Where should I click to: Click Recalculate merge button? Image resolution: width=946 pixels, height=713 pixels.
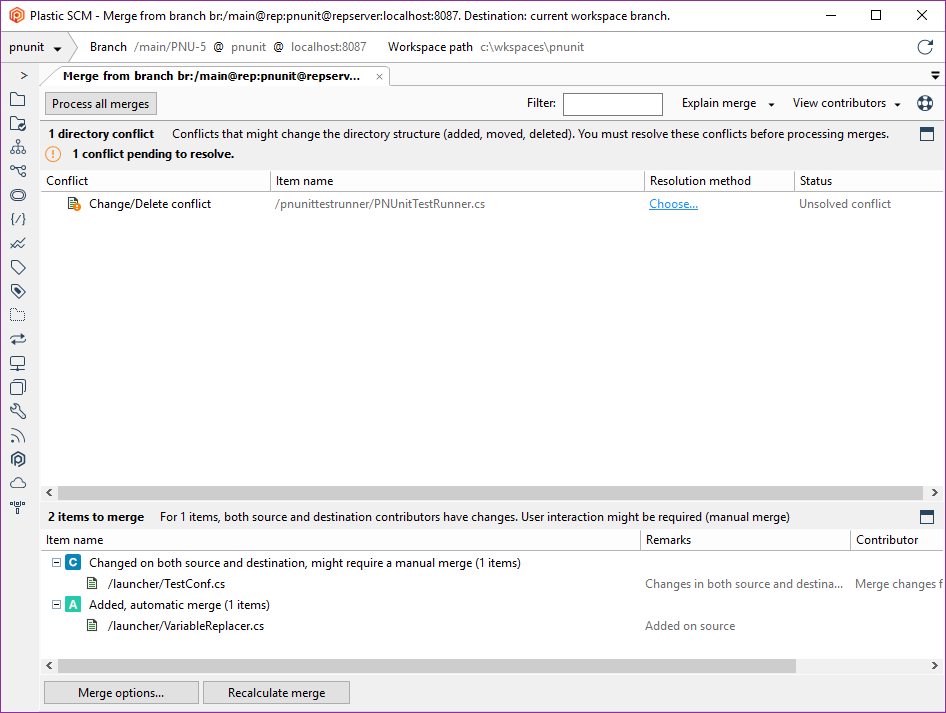[276, 692]
